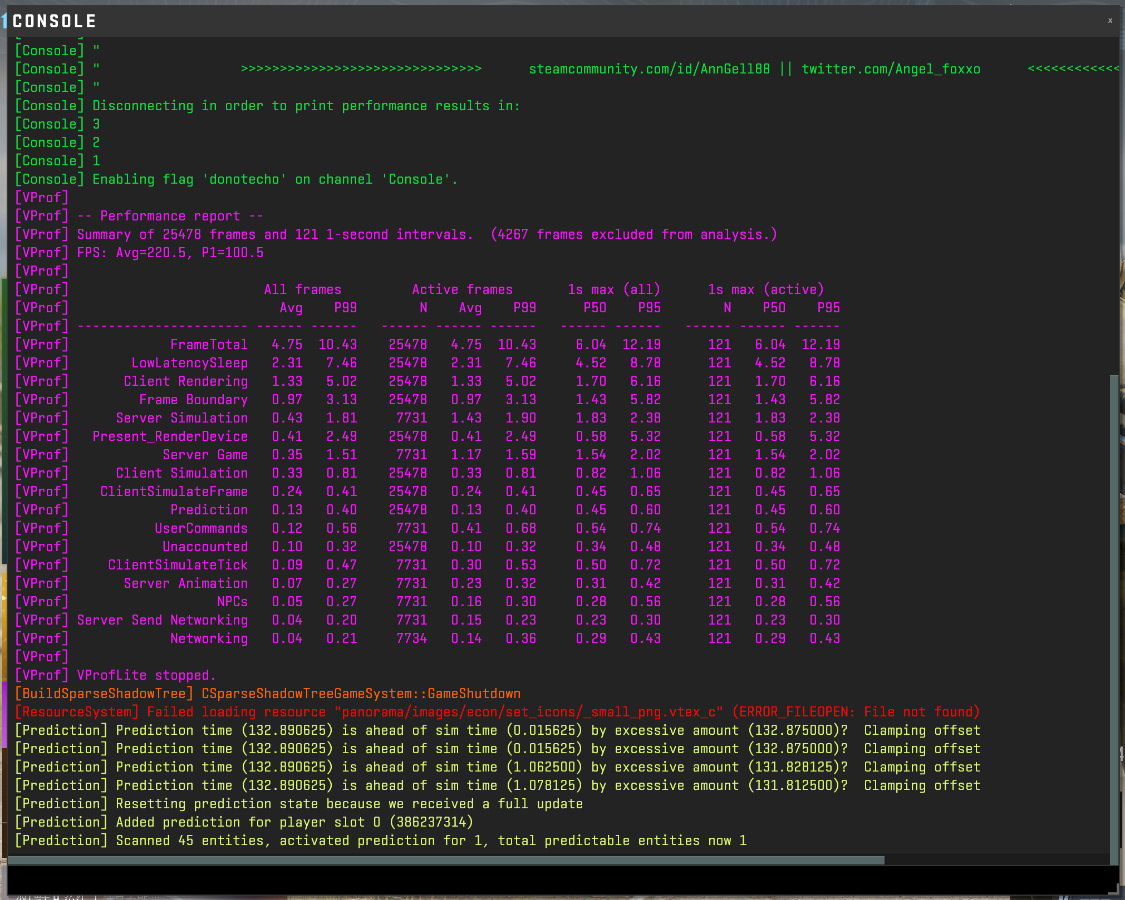Click the 'Scanned 45 entities' line
This screenshot has width=1125, height=900.
click(x=380, y=840)
